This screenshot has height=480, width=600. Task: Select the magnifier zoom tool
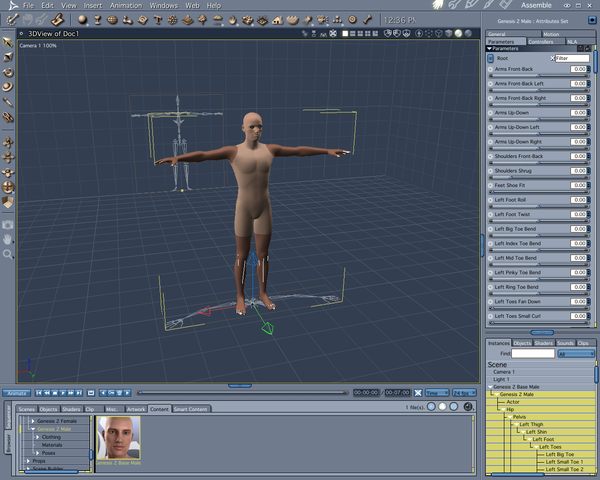(x=8, y=254)
